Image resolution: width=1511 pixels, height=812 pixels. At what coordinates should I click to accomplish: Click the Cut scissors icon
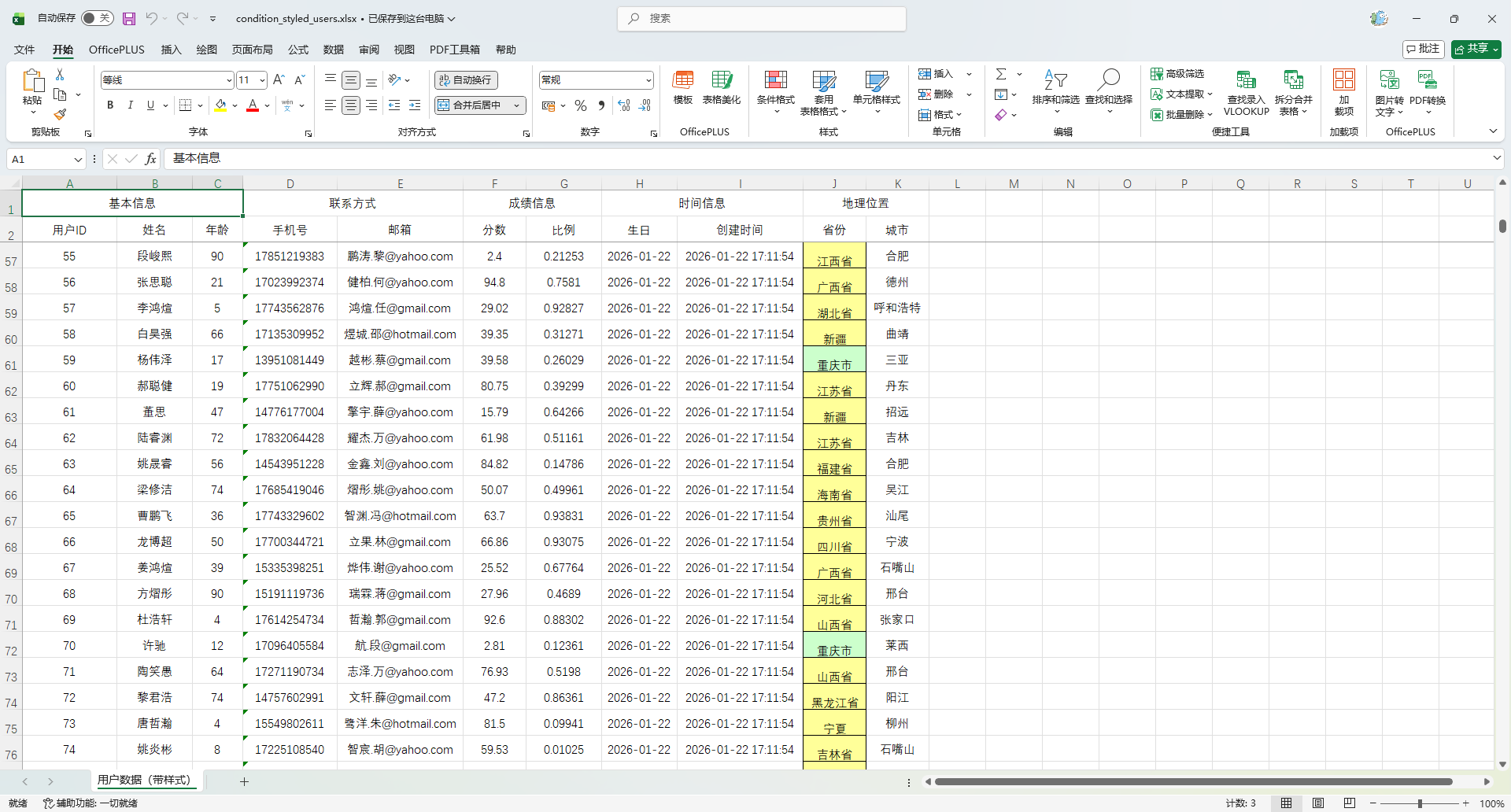point(60,75)
